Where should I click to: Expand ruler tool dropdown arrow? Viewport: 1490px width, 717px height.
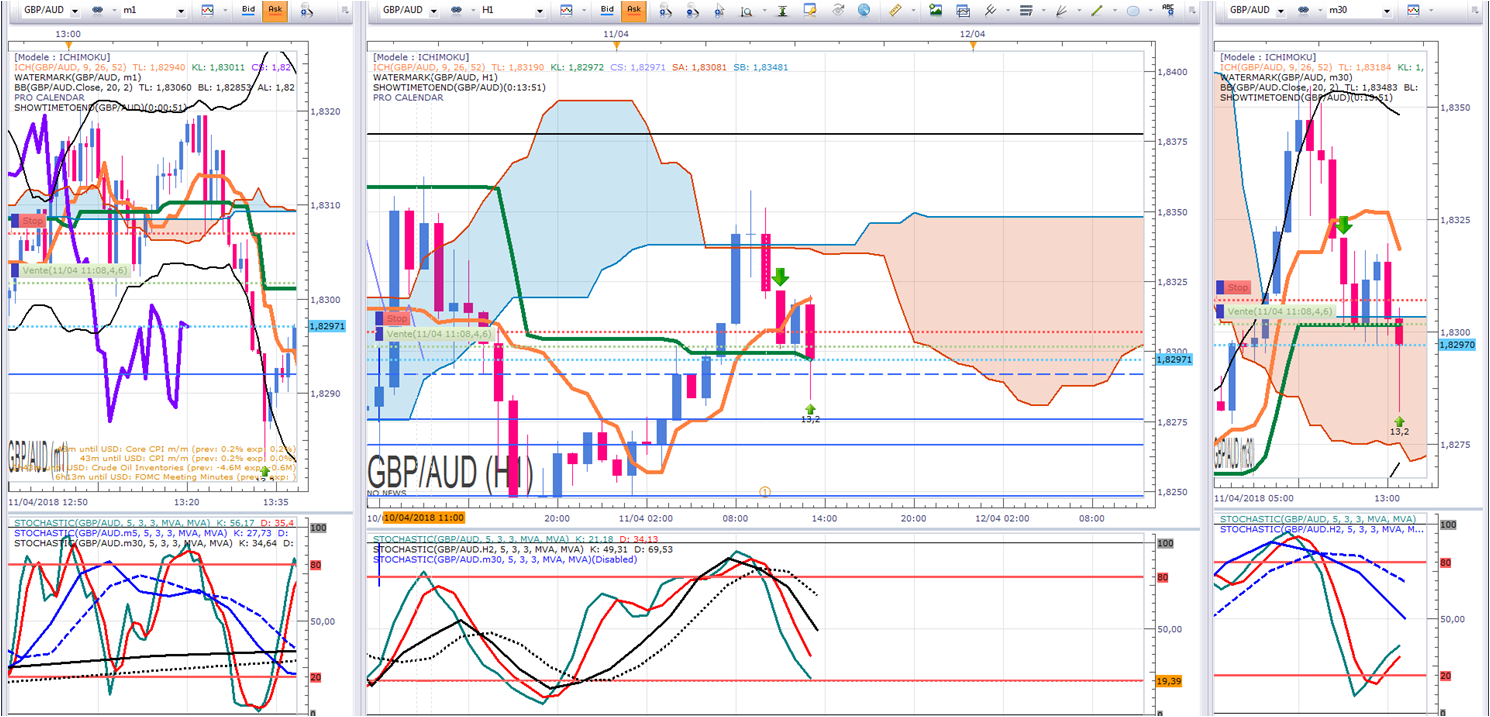pyautogui.click(x=913, y=10)
